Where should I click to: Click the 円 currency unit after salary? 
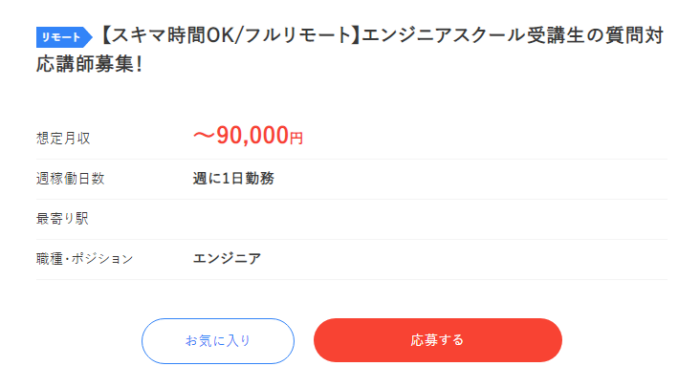click(296, 138)
